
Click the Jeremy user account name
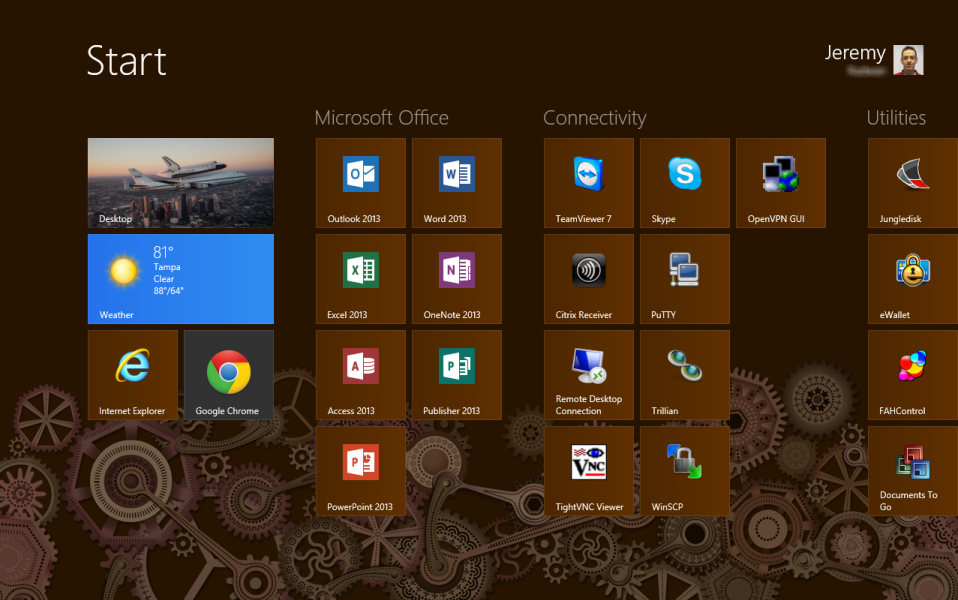[x=855, y=53]
